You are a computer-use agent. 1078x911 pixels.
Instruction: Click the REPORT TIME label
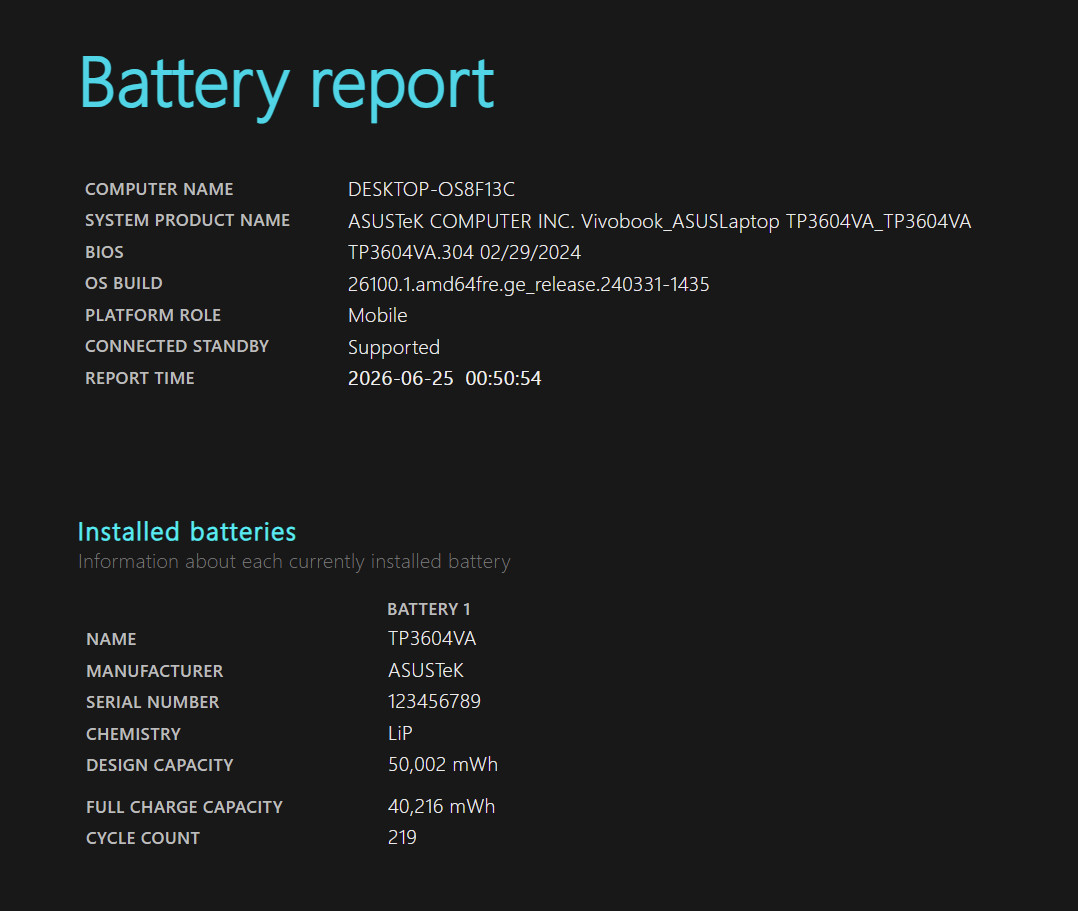(x=140, y=378)
